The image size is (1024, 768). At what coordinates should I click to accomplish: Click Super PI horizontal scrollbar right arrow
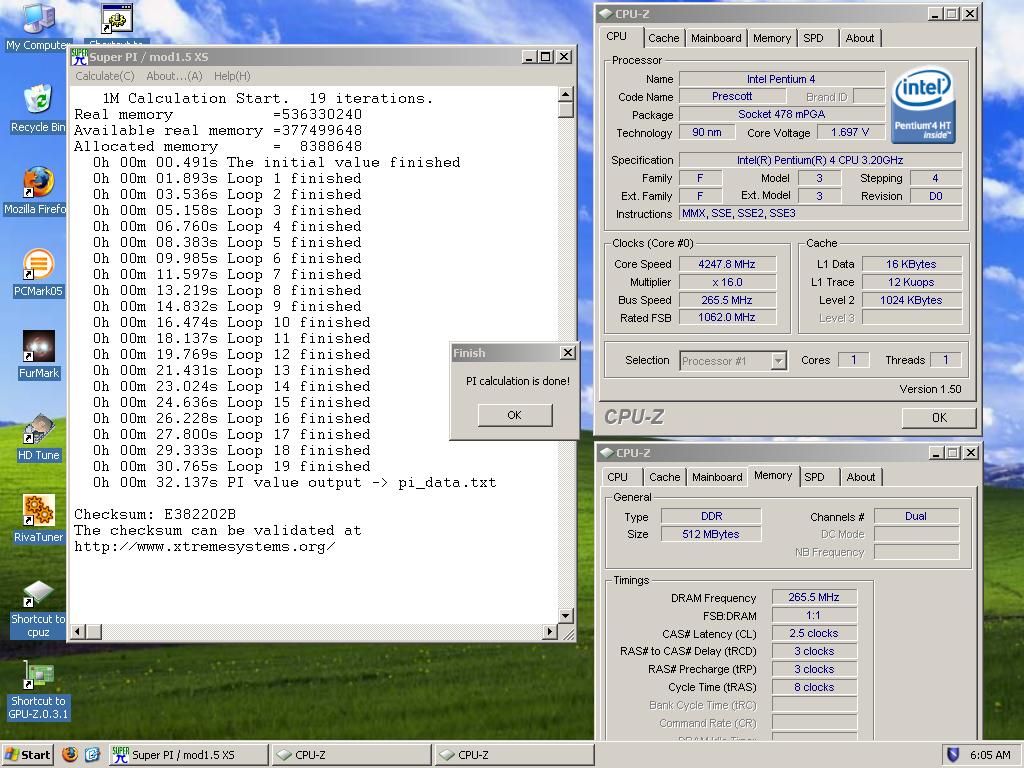point(550,631)
